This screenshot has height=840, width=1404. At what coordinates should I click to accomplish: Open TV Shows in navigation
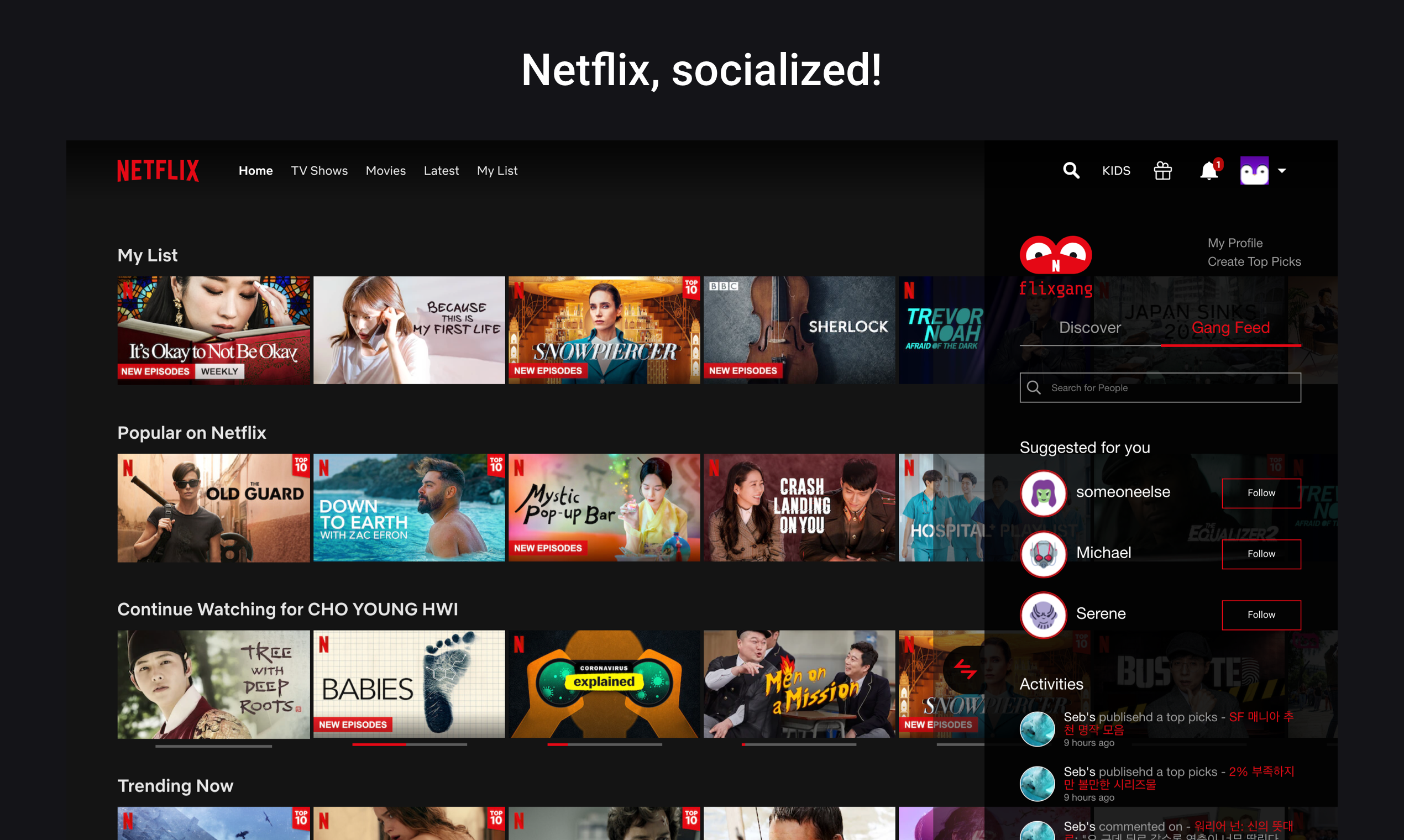[319, 170]
